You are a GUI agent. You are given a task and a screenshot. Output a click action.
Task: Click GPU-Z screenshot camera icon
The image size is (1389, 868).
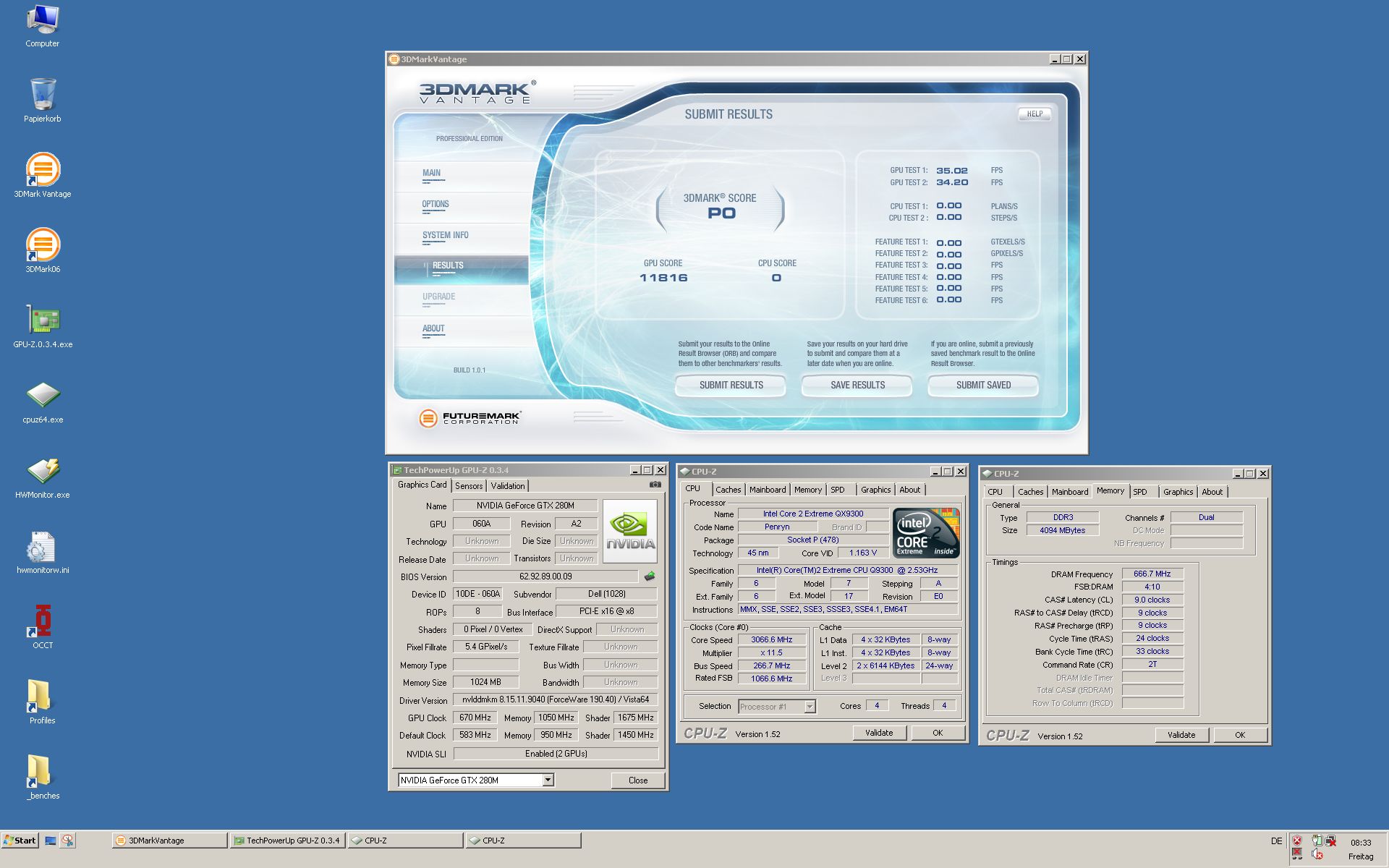tap(655, 485)
